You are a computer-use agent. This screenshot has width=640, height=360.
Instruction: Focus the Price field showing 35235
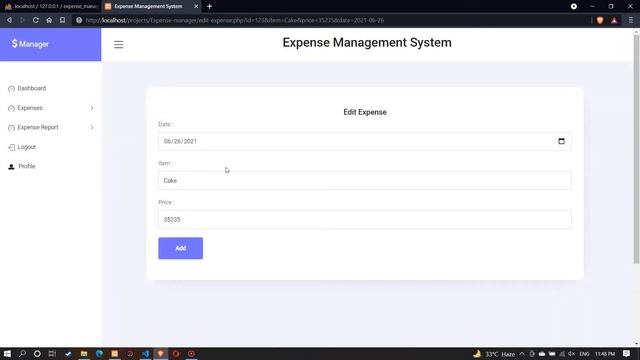(365, 220)
